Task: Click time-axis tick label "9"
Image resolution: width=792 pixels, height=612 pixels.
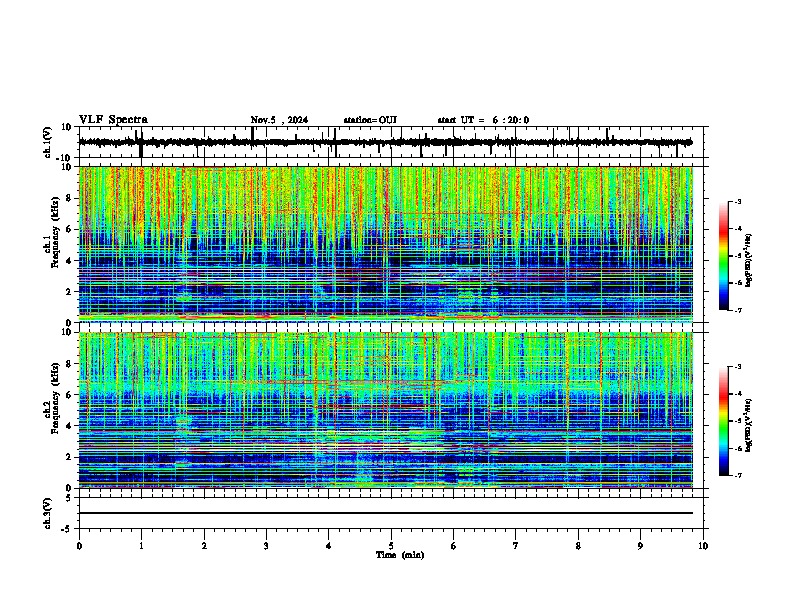Action: [640, 546]
